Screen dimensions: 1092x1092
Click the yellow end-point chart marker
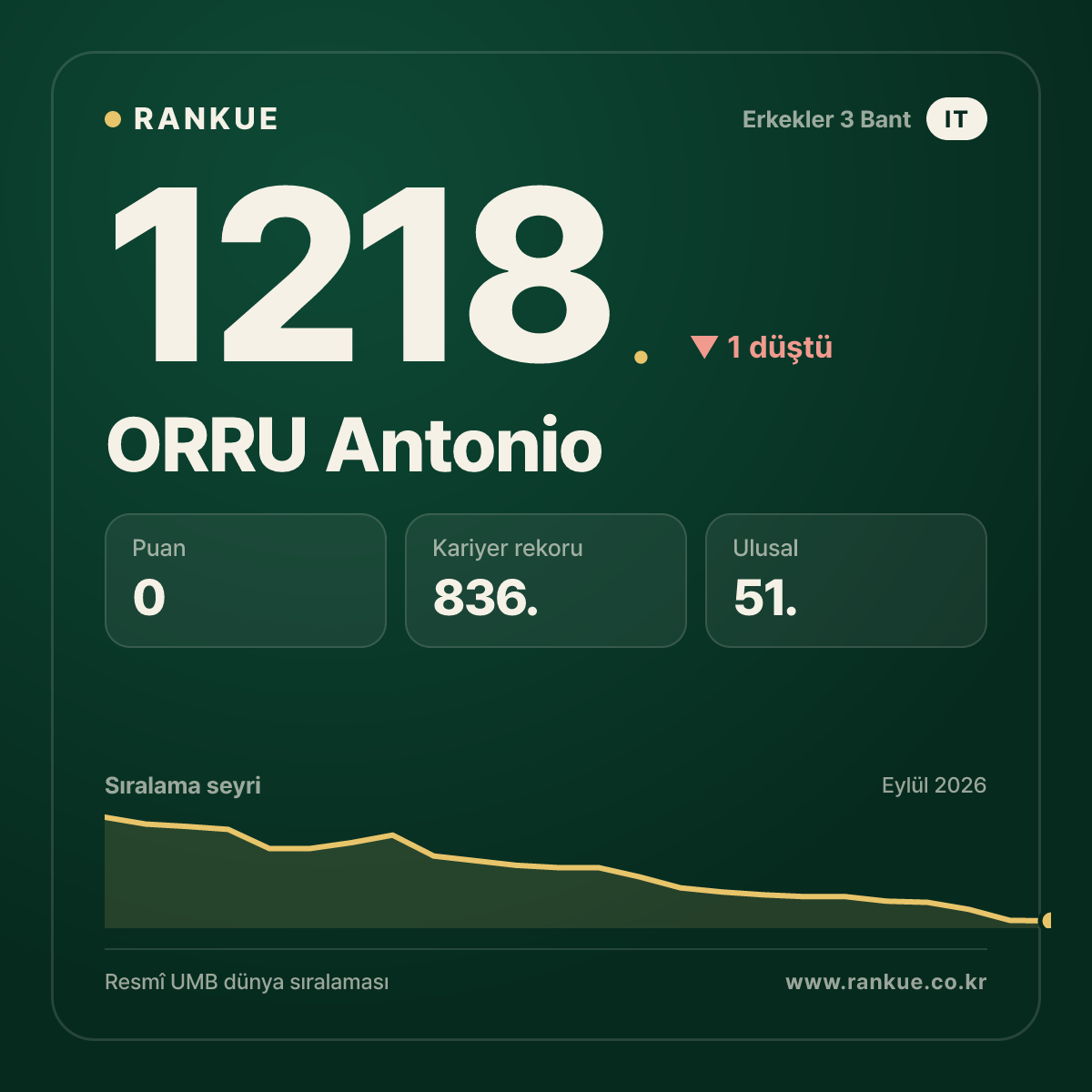click(x=1046, y=921)
